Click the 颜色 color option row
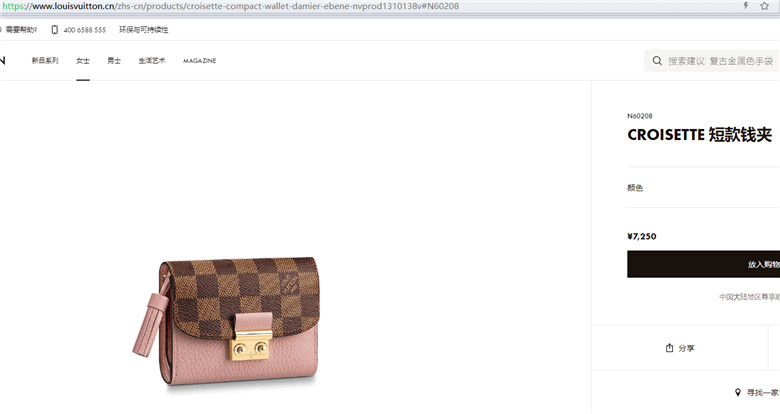Screen dimensions: 780x414 pyautogui.click(x=703, y=188)
